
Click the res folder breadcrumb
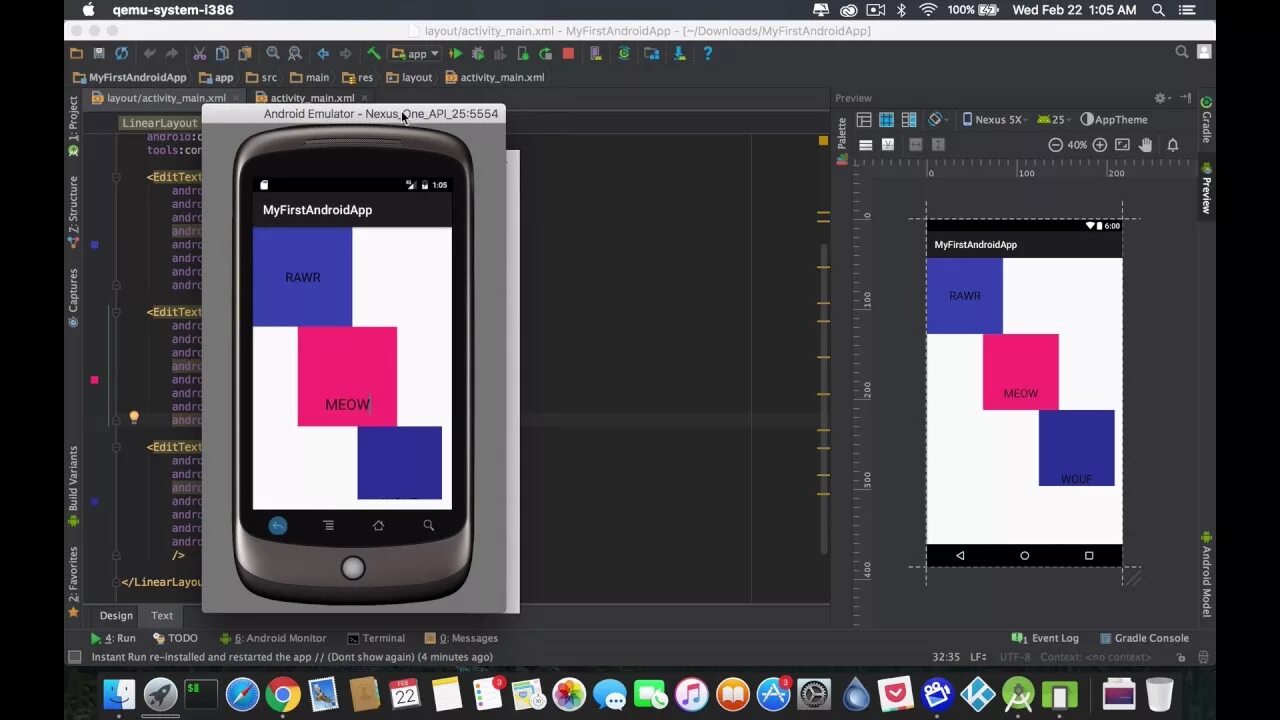click(357, 77)
